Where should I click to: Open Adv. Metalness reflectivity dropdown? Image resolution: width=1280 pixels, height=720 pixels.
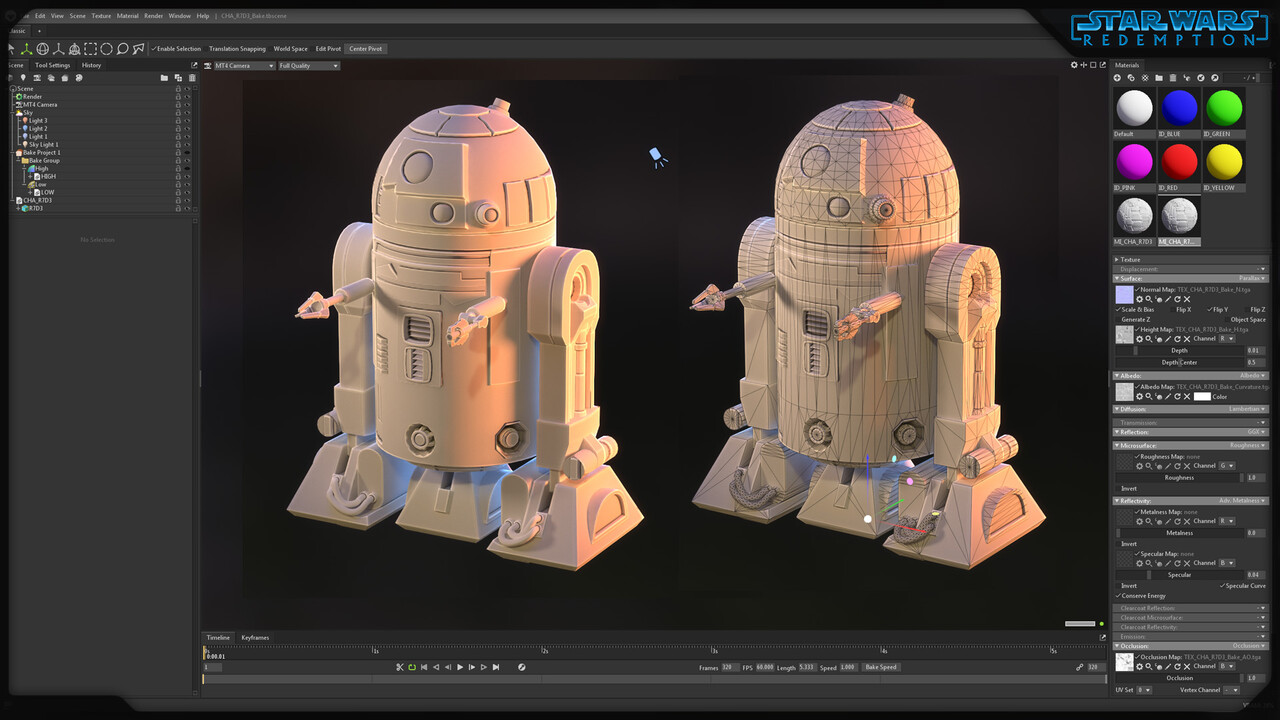click(x=1242, y=501)
